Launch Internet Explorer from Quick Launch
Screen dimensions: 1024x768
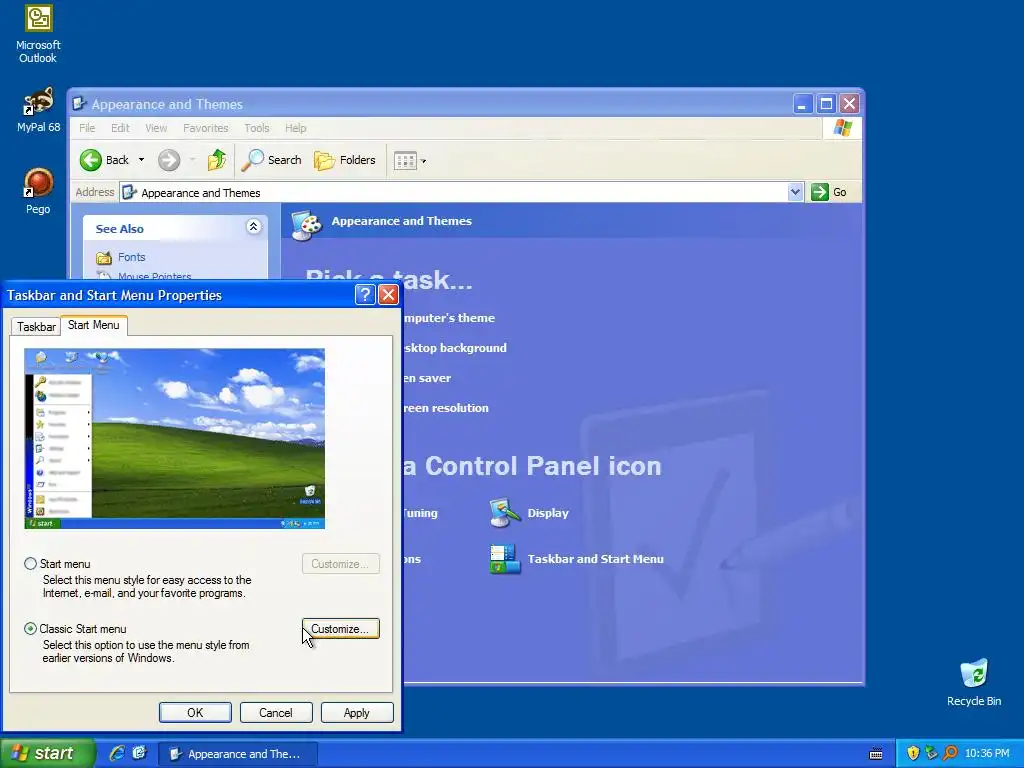click(x=116, y=753)
